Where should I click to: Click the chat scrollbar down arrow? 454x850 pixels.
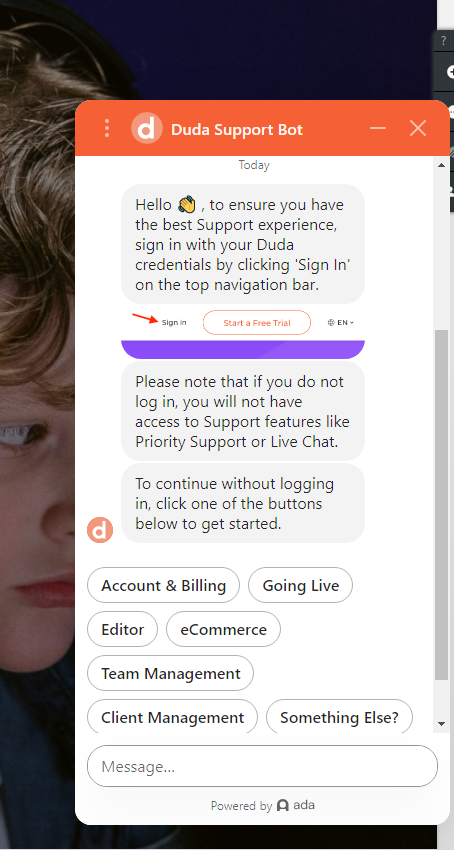(x=441, y=724)
